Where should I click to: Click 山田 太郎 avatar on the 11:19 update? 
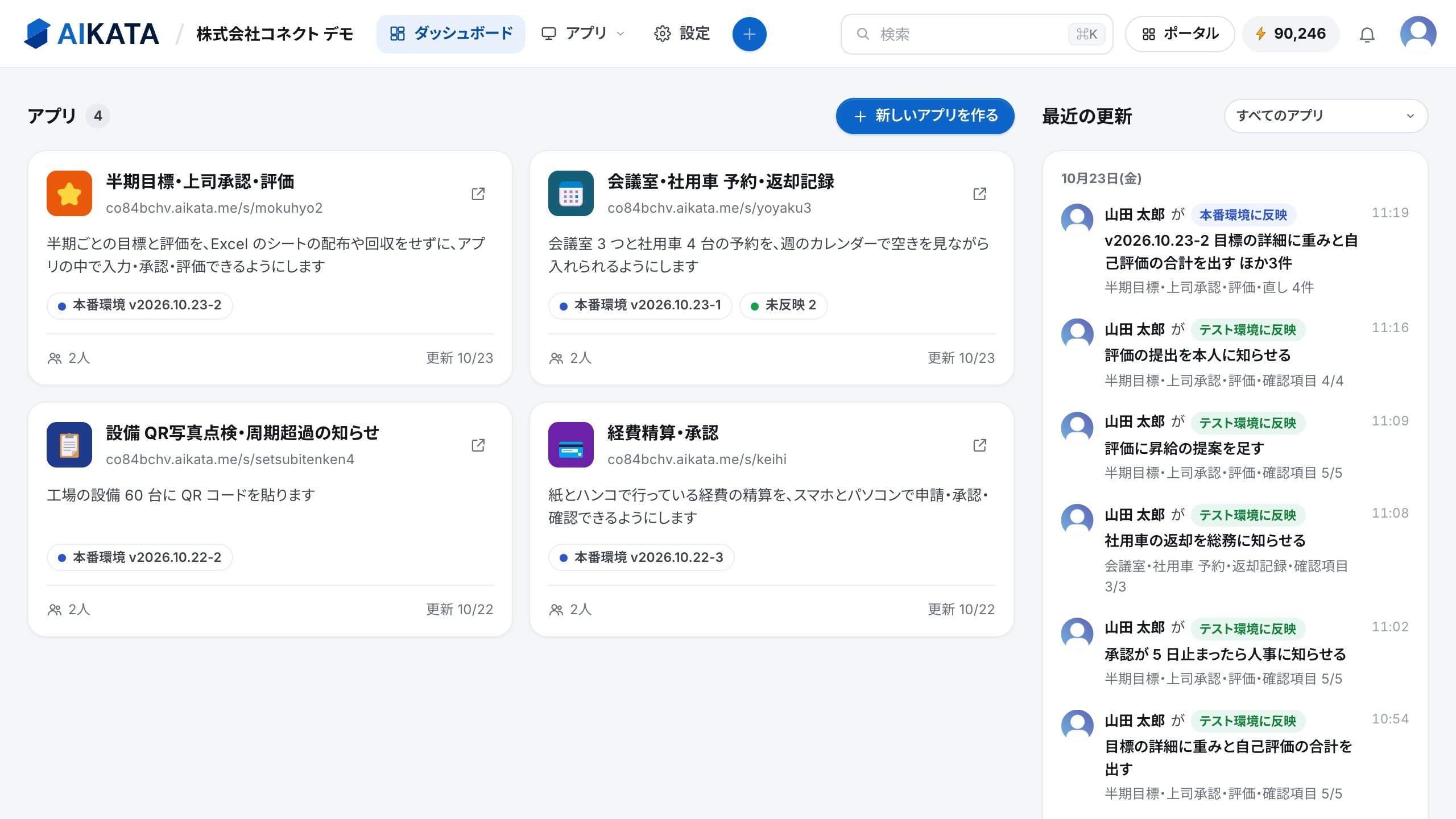[x=1077, y=220]
